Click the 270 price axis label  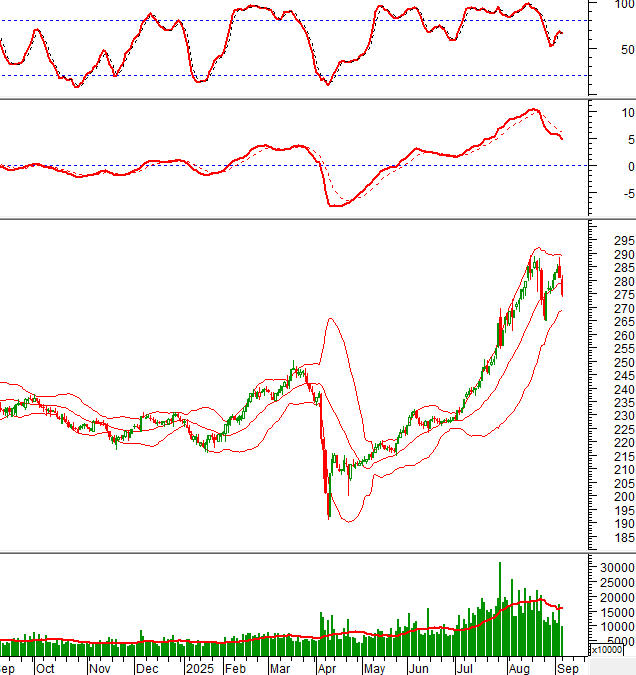pos(624,309)
